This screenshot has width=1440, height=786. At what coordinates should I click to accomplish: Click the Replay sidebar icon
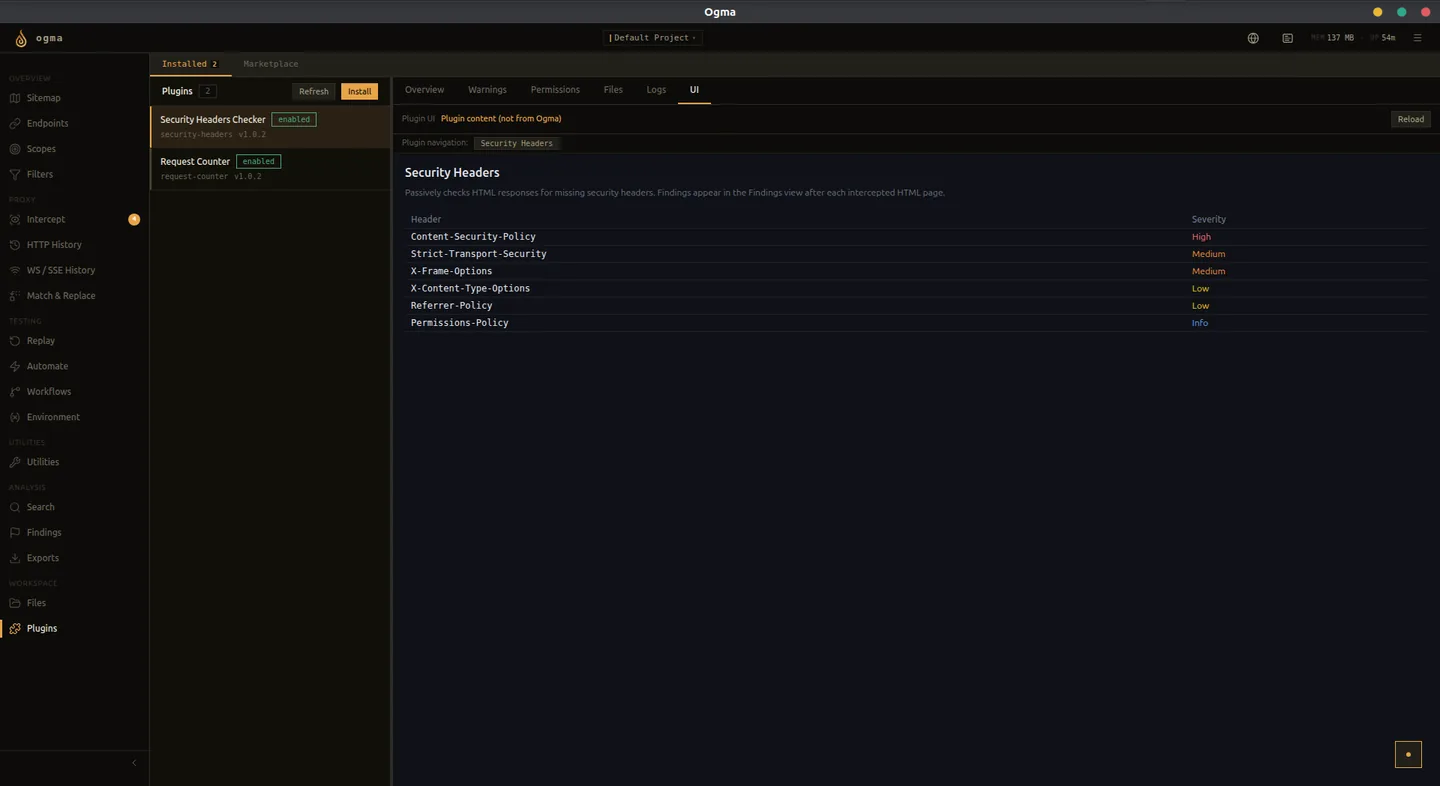click(x=15, y=341)
